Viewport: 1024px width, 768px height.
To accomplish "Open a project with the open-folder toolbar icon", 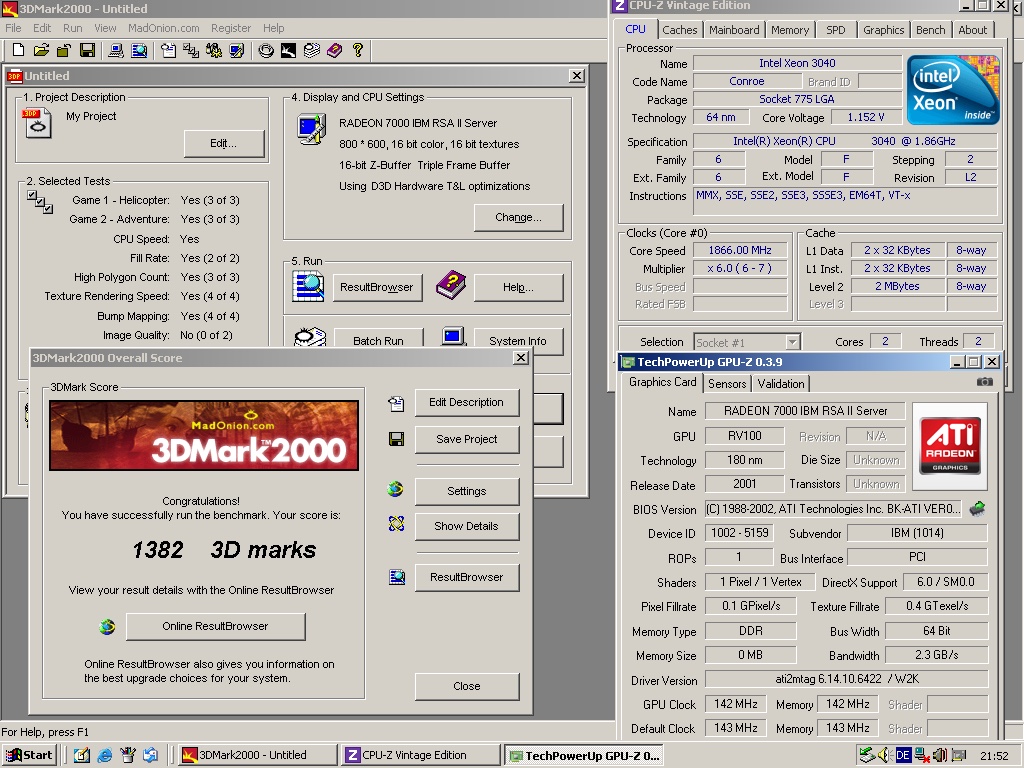I will tap(41, 50).
